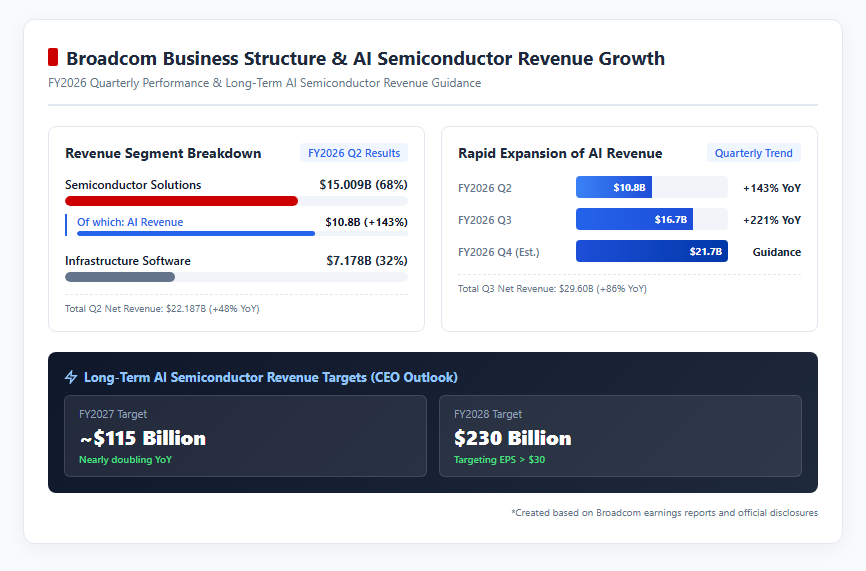Click the ~$115 Billion figure
Image resolution: width=866 pixels, height=571 pixels.
pyautogui.click(x=143, y=438)
